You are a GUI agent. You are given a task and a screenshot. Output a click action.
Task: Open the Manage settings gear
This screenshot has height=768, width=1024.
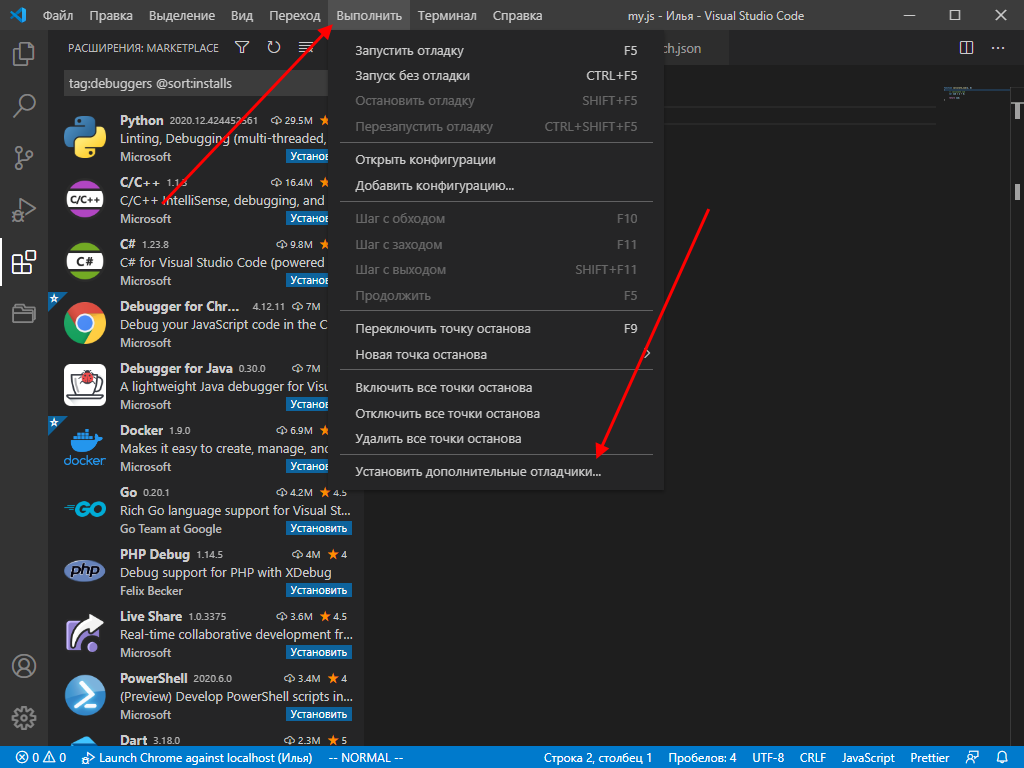[x=24, y=717]
